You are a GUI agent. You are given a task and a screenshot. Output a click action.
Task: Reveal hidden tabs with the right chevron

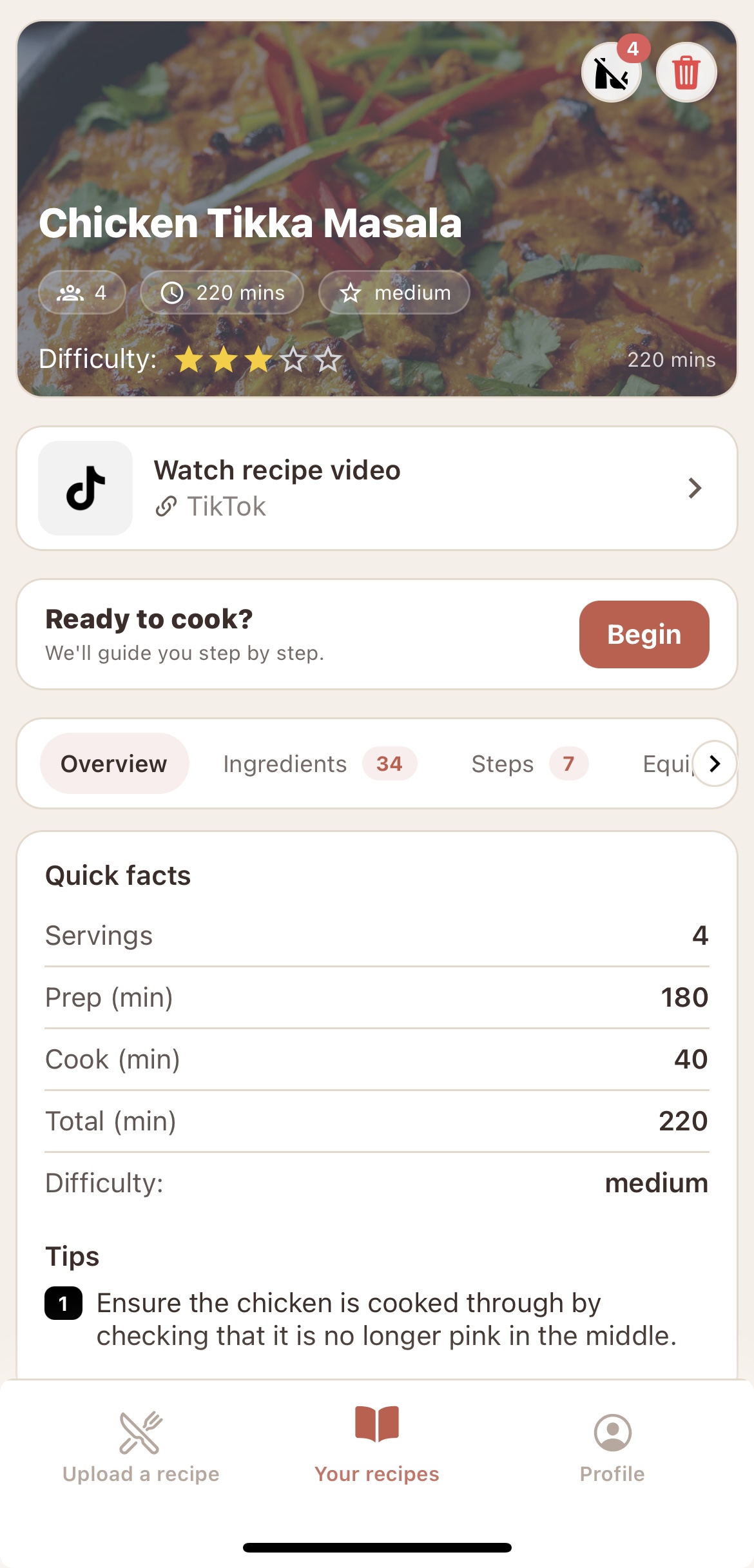coord(714,764)
